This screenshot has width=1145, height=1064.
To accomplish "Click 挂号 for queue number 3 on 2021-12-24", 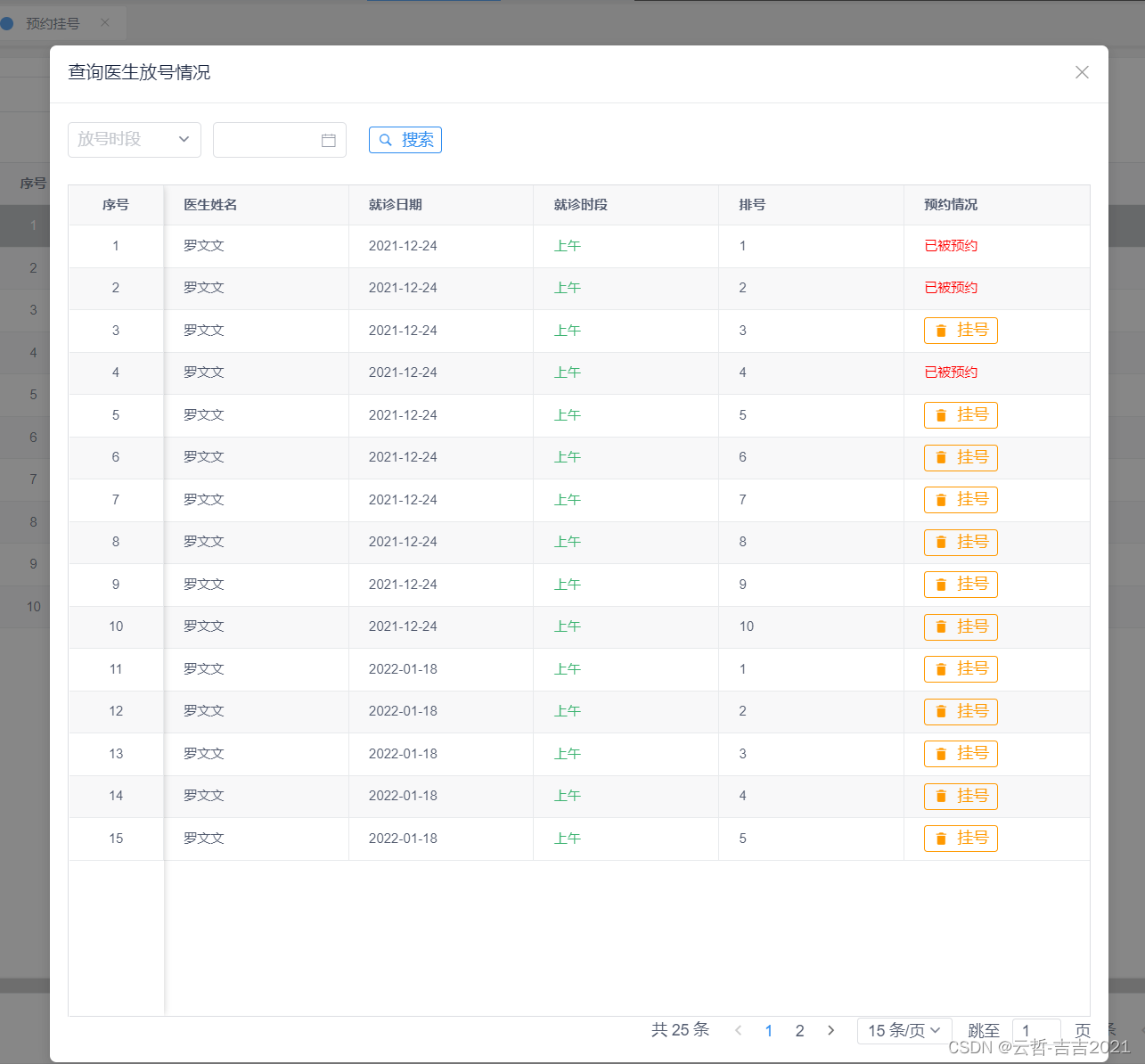I will point(961,331).
